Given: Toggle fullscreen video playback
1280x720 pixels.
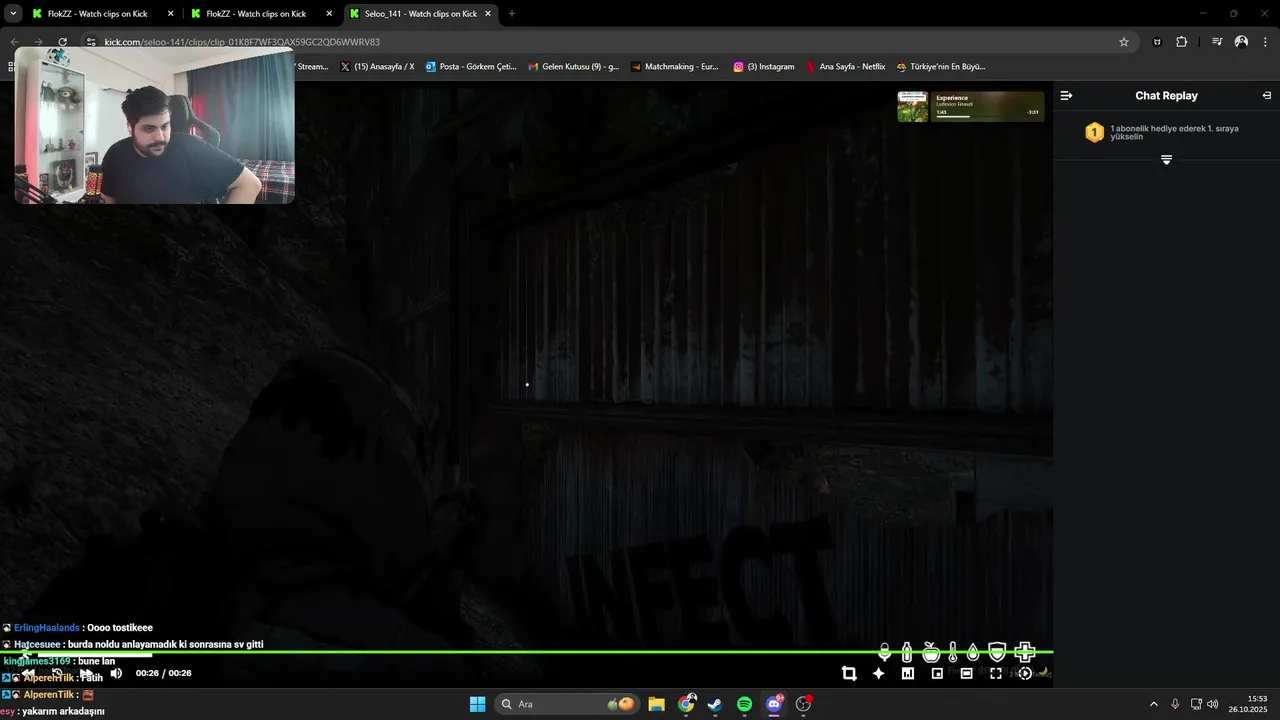Looking at the screenshot, I should 996,673.
